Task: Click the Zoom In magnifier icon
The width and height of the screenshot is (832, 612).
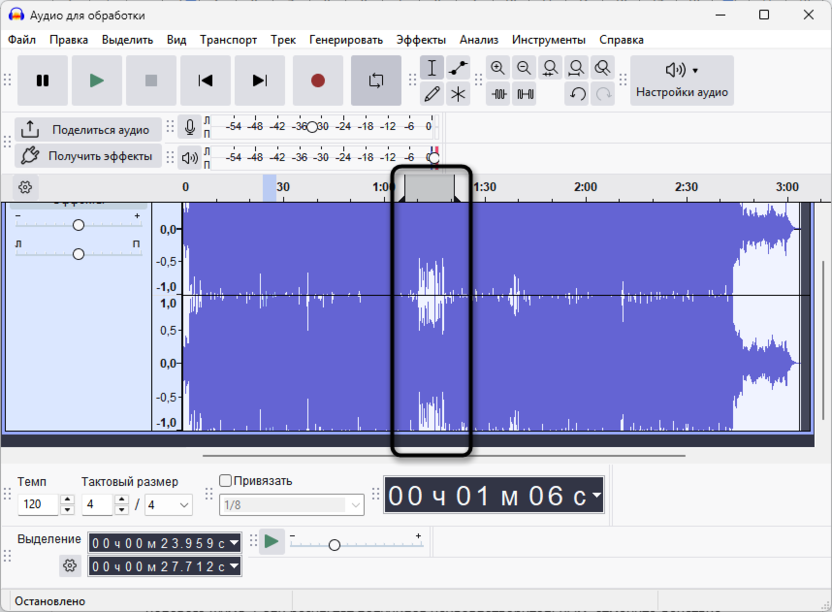Action: (498, 68)
